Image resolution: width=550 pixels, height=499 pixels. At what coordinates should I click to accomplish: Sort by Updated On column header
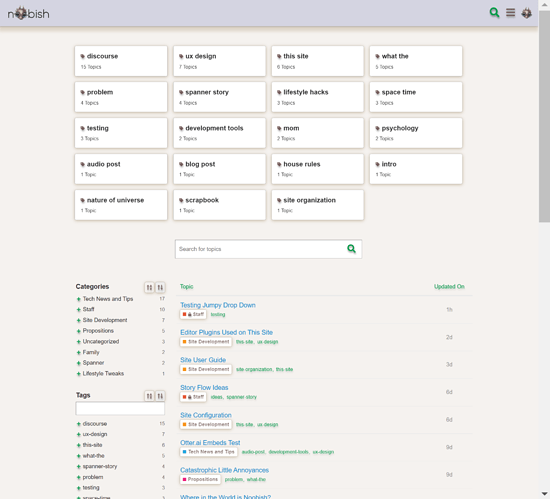point(449,286)
